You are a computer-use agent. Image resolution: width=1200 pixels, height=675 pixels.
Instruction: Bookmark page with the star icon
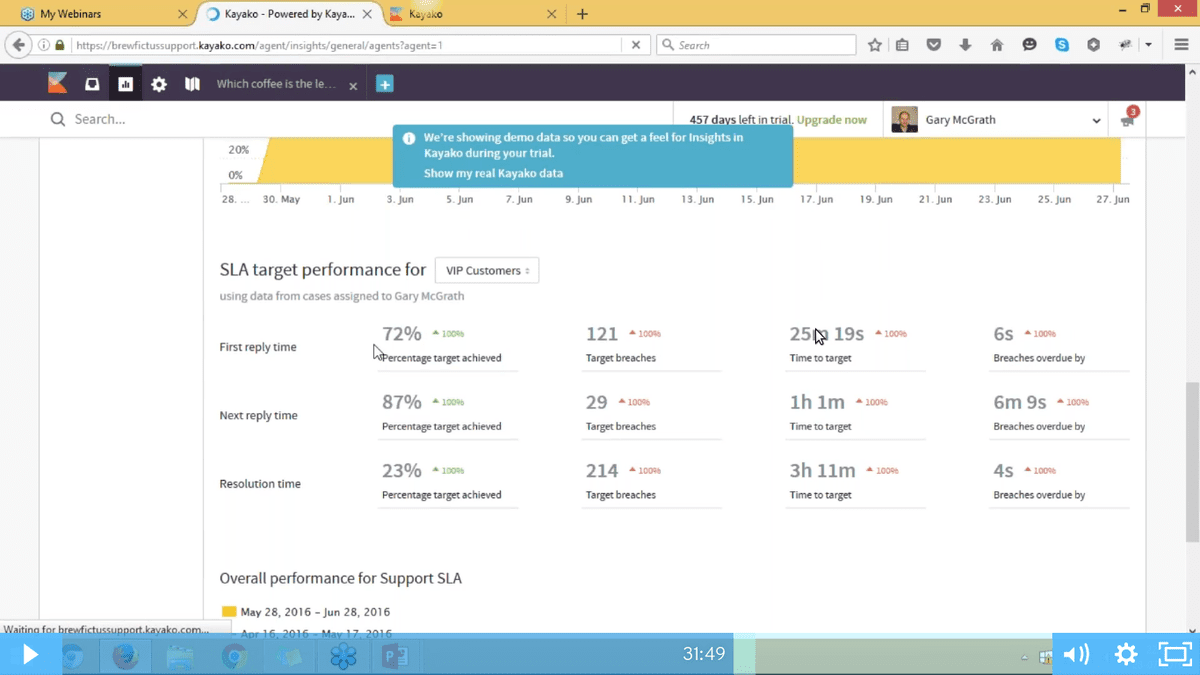tap(875, 45)
